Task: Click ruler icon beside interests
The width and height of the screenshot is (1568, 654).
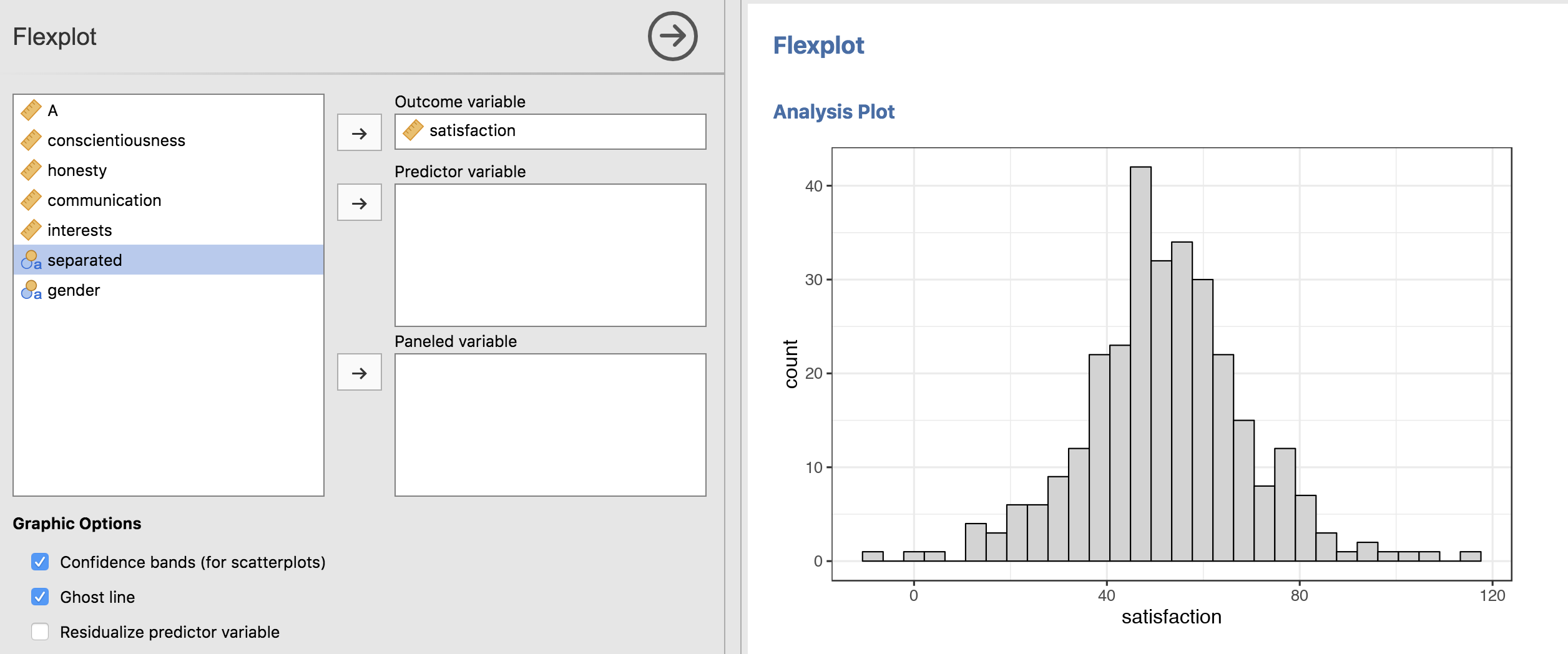Action: [x=31, y=230]
